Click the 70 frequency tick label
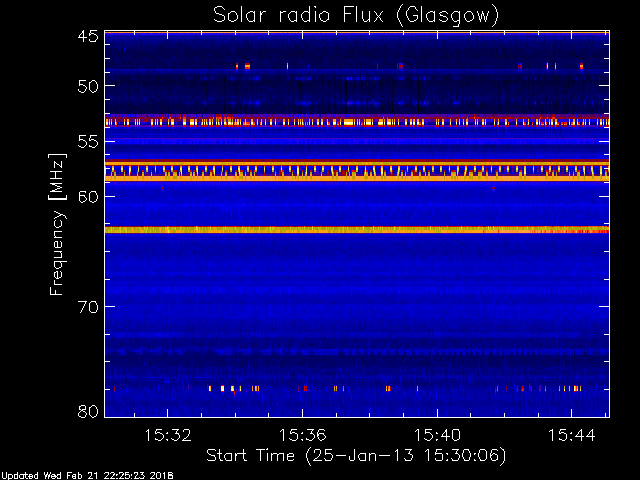The width and height of the screenshot is (640, 480). click(88, 307)
